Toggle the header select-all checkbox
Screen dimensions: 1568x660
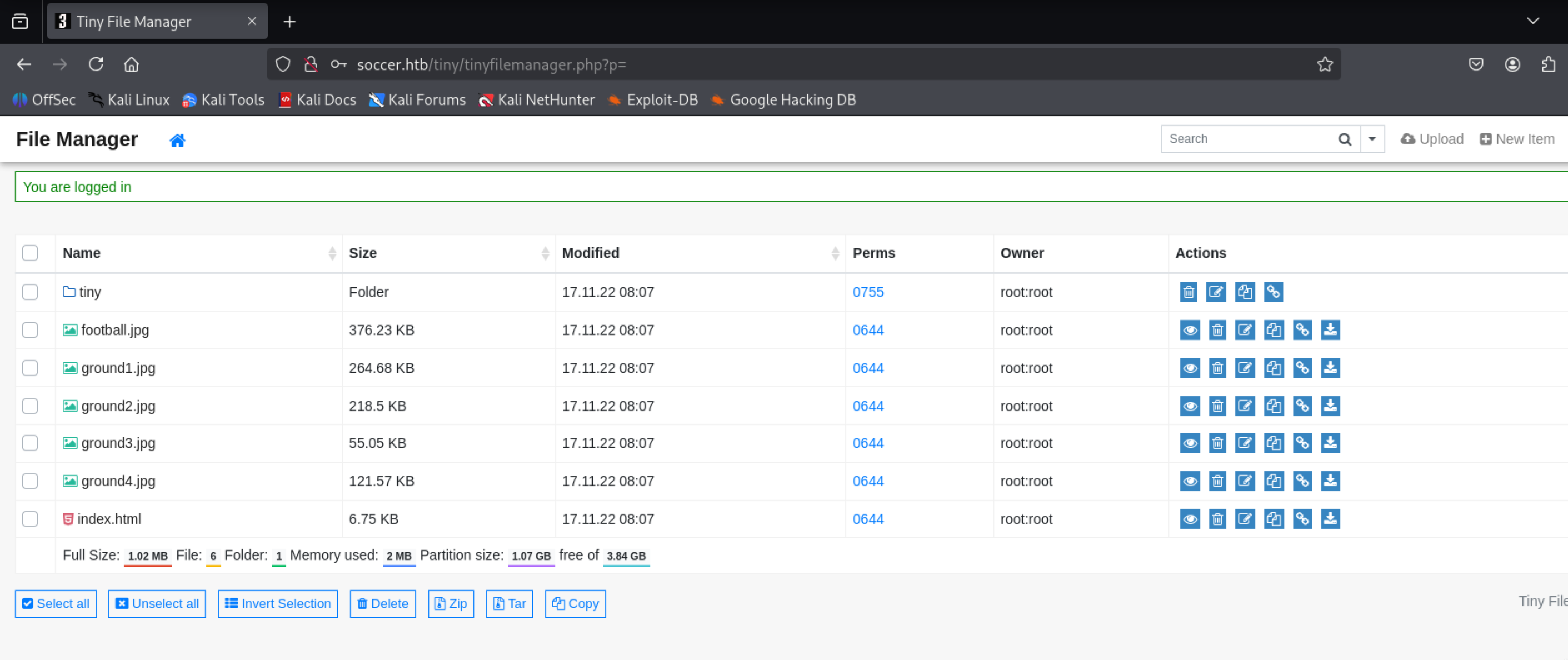click(x=30, y=253)
